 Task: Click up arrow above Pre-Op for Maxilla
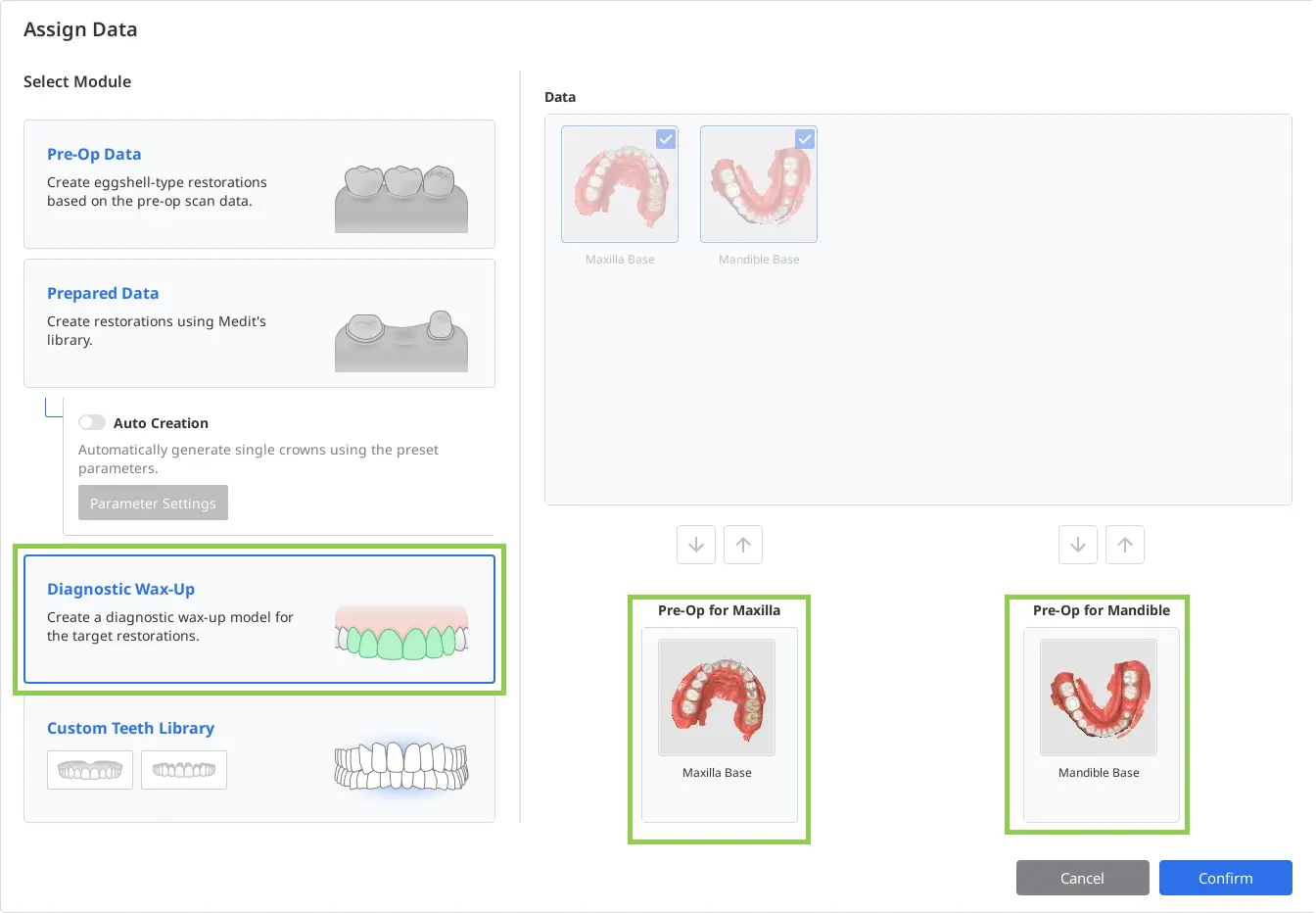[743, 545]
